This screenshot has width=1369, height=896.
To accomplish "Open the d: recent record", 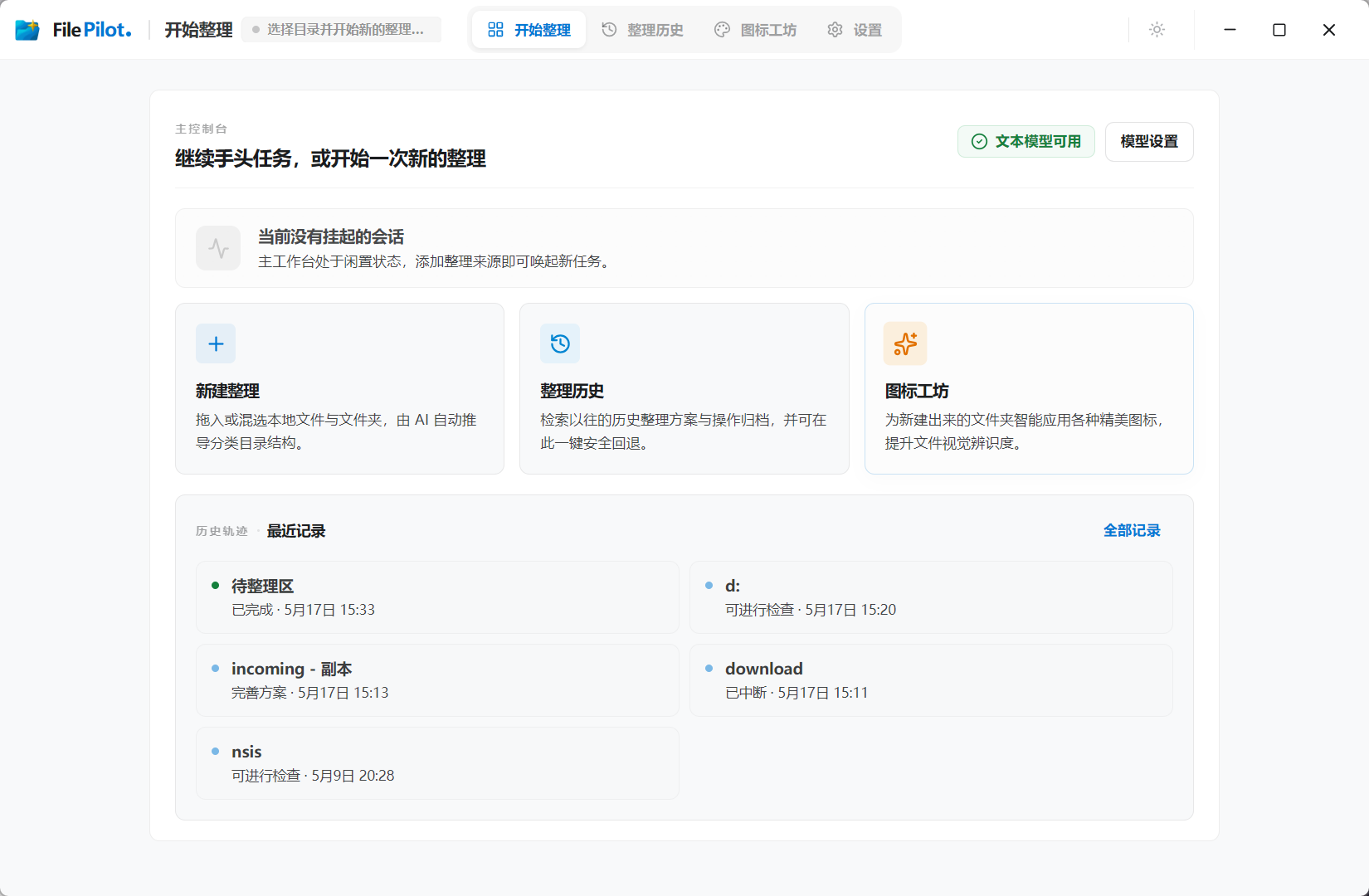I will pos(931,597).
